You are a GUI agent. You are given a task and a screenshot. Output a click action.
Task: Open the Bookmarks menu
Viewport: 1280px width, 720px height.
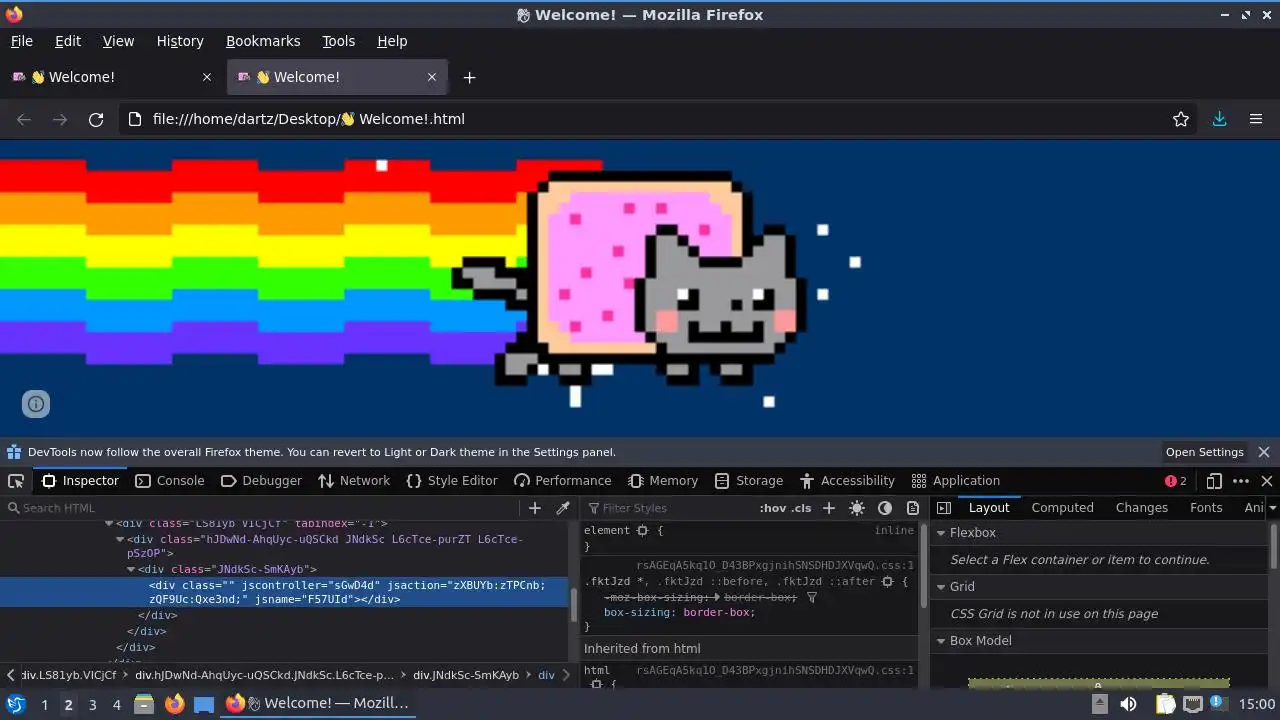coord(263,41)
